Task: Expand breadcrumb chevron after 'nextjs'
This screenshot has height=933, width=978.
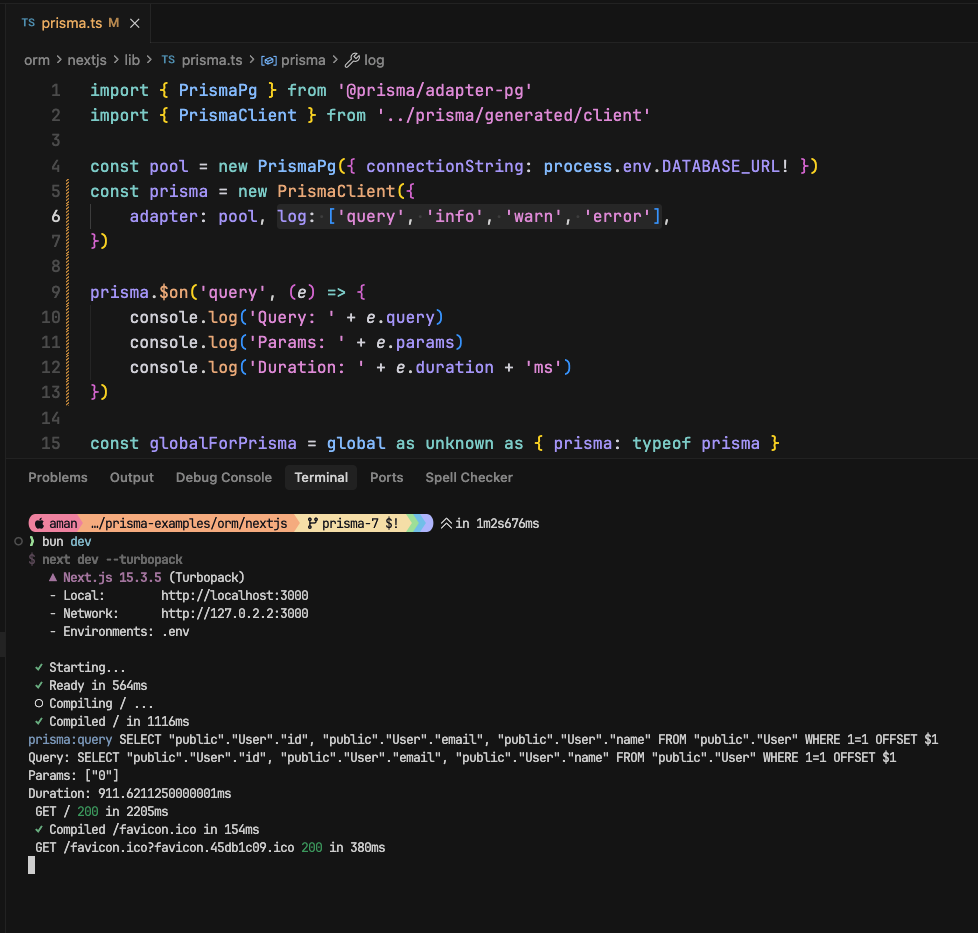Action: 115,60
